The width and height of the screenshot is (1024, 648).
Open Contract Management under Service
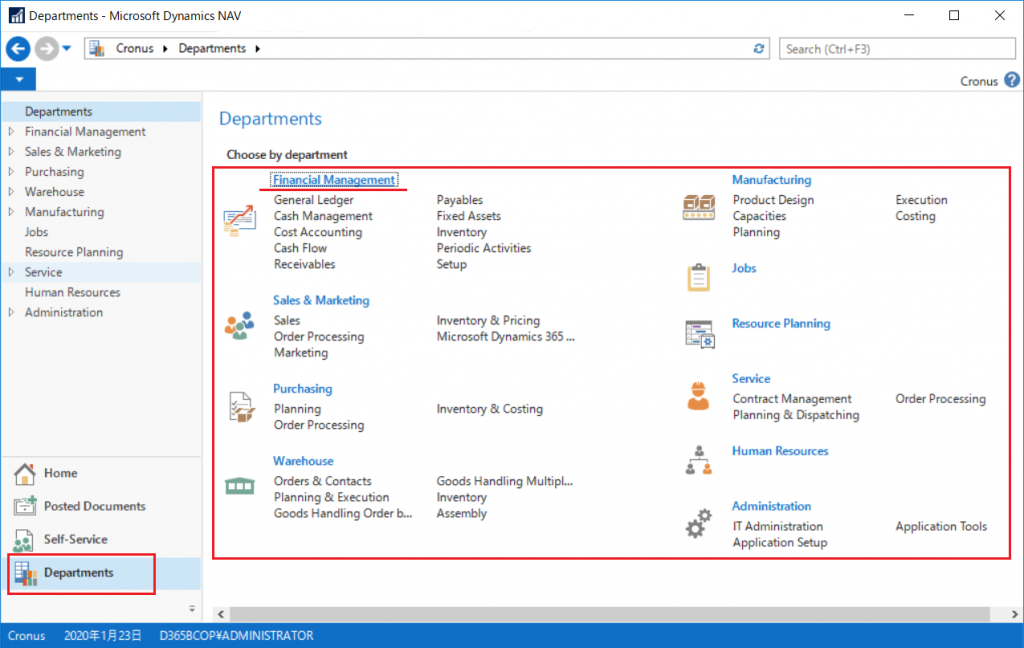point(792,399)
